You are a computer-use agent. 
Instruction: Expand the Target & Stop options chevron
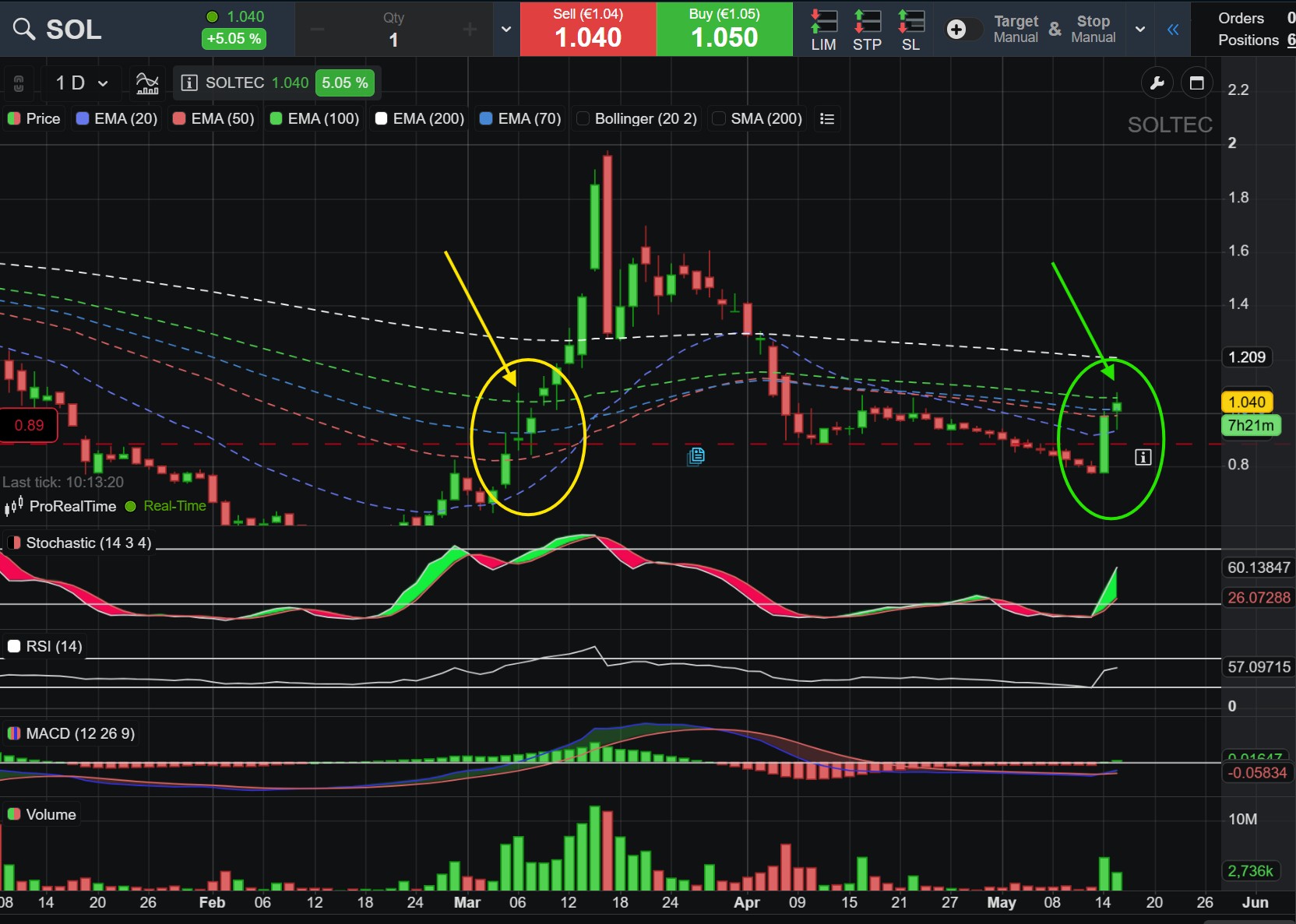(x=1140, y=30)
